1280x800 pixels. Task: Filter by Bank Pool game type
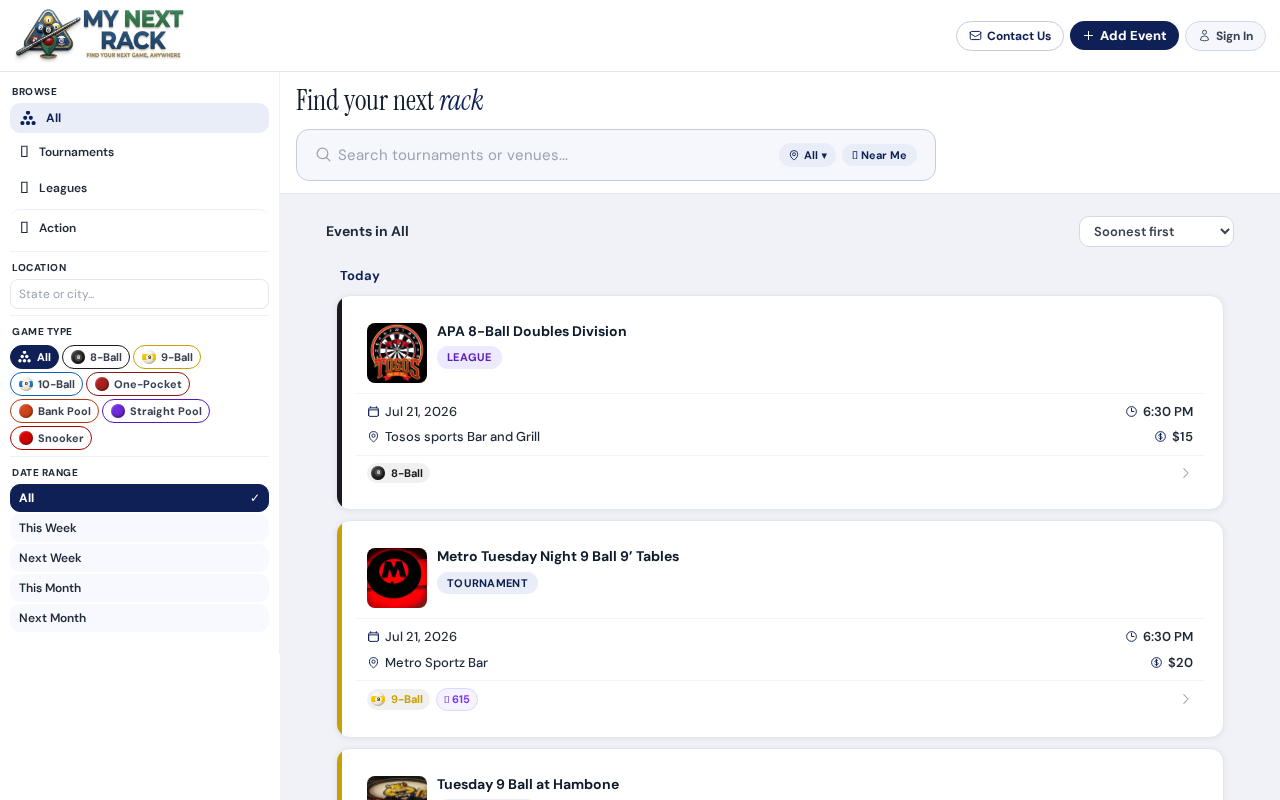pos(54,411)
